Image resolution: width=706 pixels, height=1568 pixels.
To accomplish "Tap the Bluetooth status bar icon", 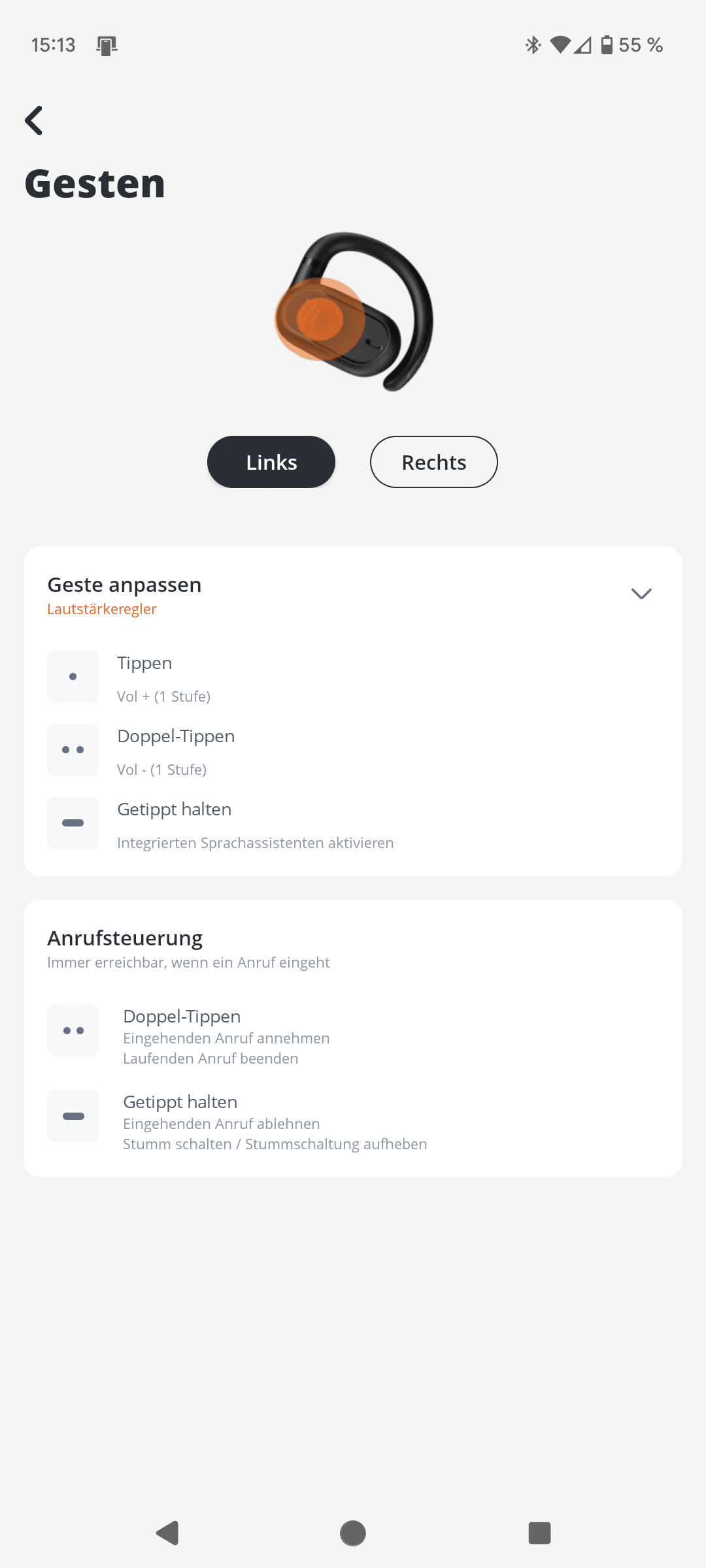I will coord(533,44).
